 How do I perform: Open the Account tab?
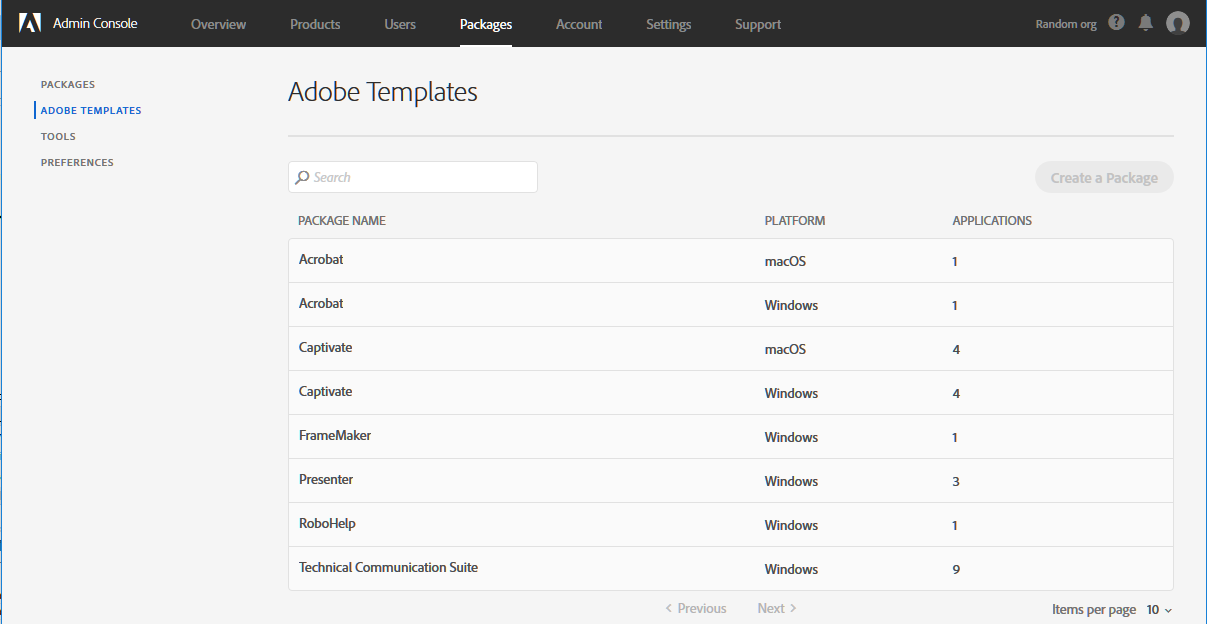tap(579, 24)
